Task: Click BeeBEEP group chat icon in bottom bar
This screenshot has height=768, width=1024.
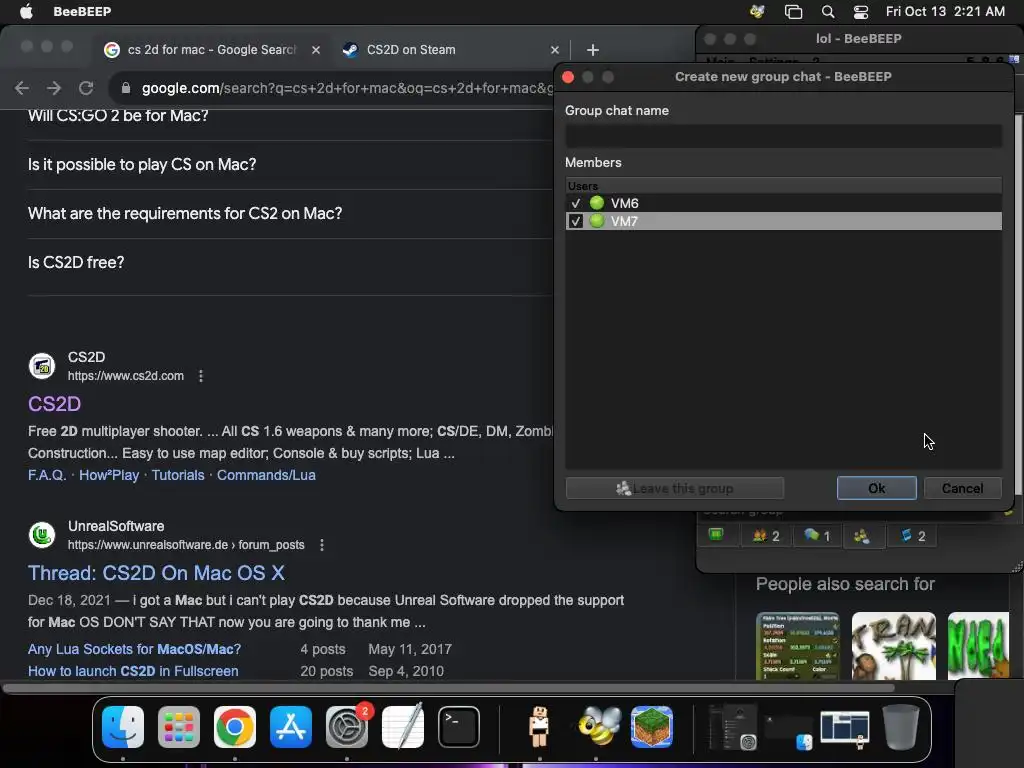Action: click(x=862, y=536)
